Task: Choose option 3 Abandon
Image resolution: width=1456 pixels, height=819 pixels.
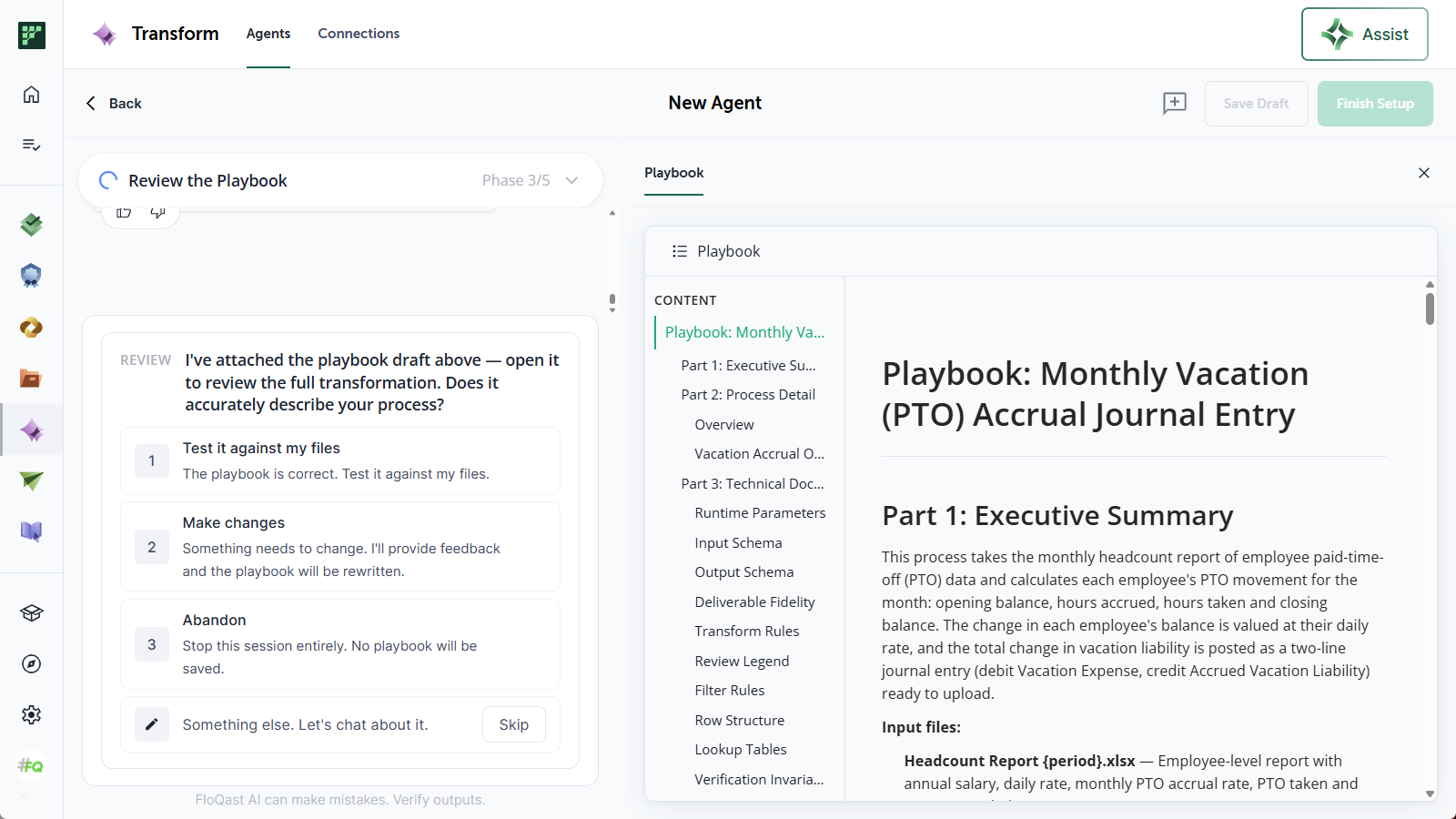Action: 340,644
